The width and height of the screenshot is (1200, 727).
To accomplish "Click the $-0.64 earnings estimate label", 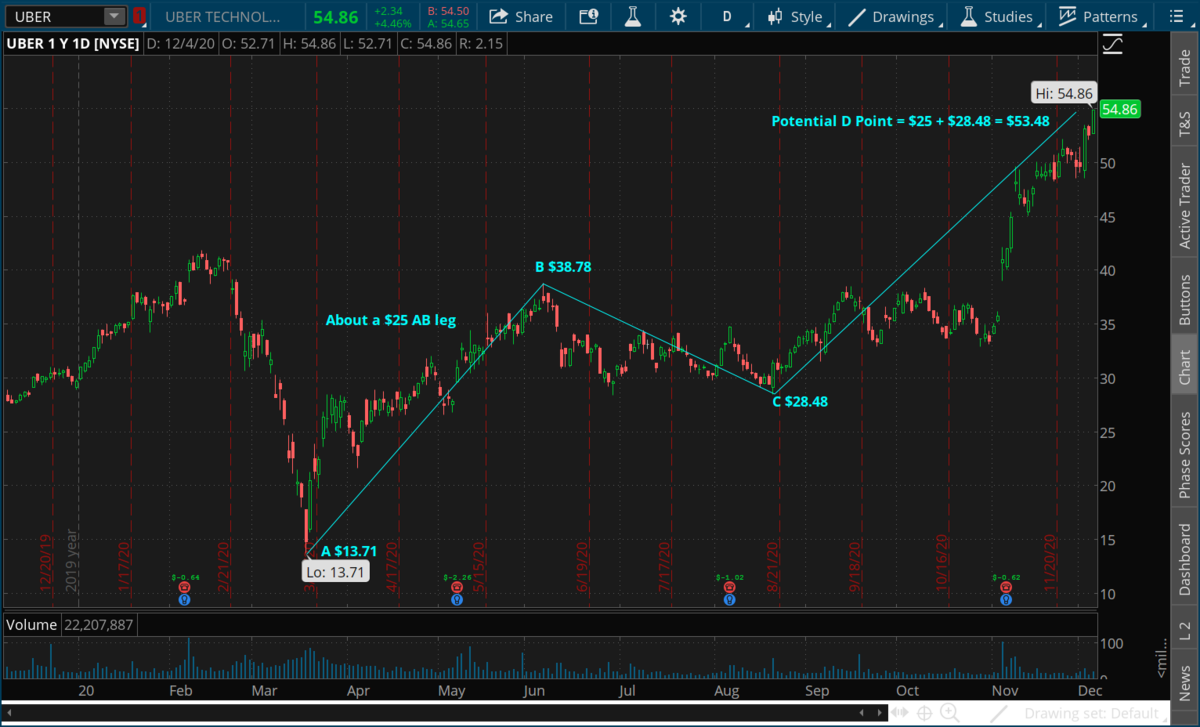I will pos(184,577).
